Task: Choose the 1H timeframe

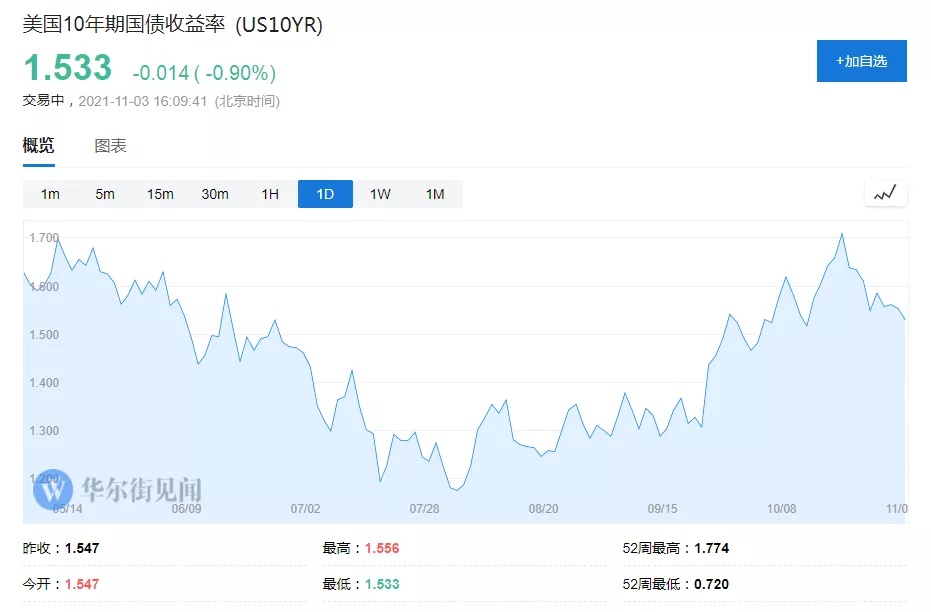Action: (x=270, y=194)
